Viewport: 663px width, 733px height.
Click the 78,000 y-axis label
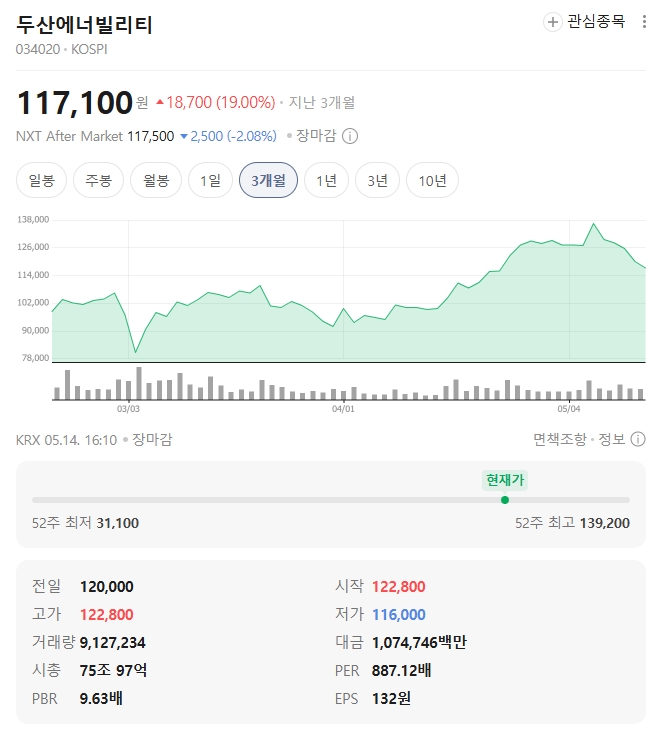pyautogui.click(x=36, y=358)
